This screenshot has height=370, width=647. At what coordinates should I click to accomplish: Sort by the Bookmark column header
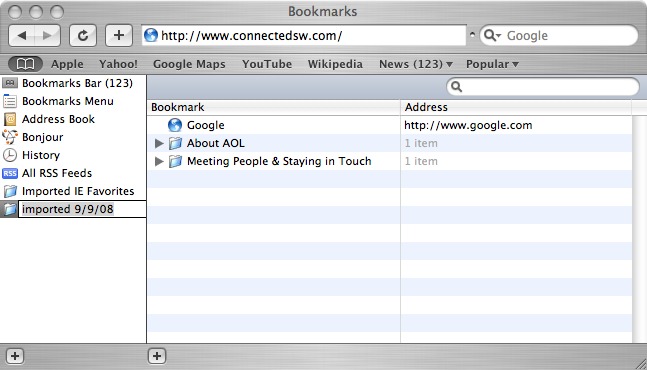coord(273,107)
